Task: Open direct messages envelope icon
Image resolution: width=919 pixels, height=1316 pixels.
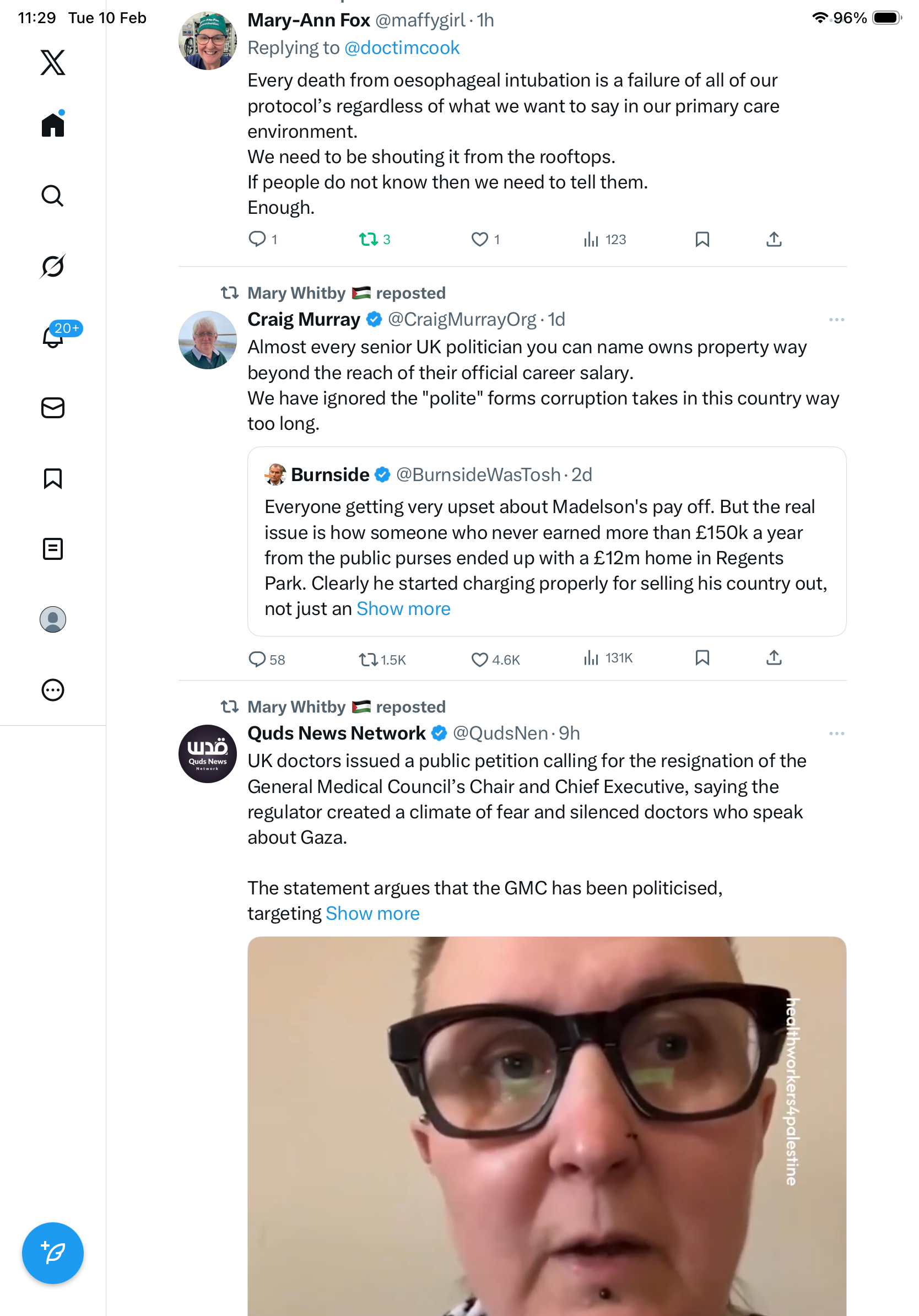Action: 53,408
